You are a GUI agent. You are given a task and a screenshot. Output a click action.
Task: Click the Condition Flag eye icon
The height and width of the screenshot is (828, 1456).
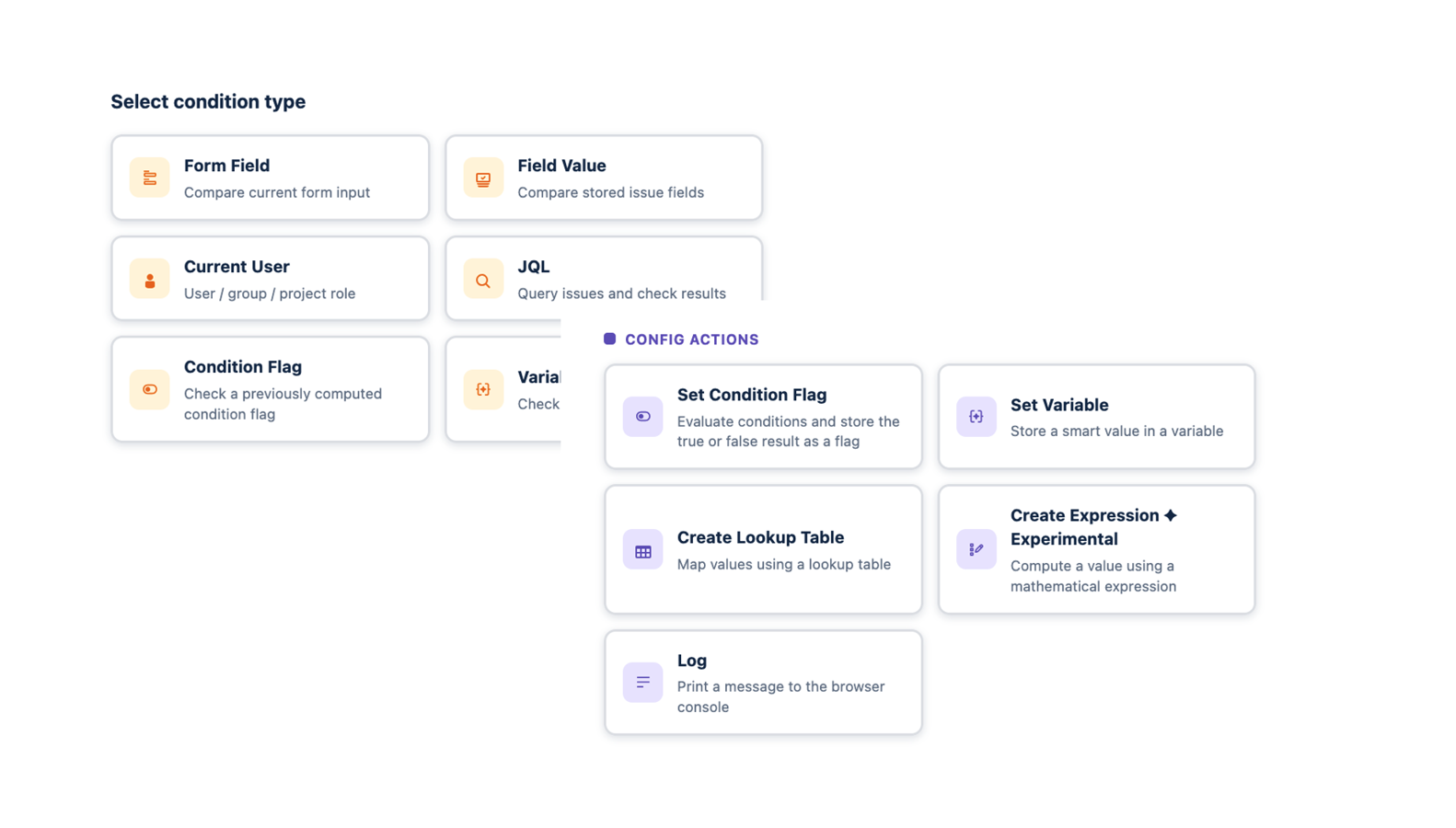149,389
